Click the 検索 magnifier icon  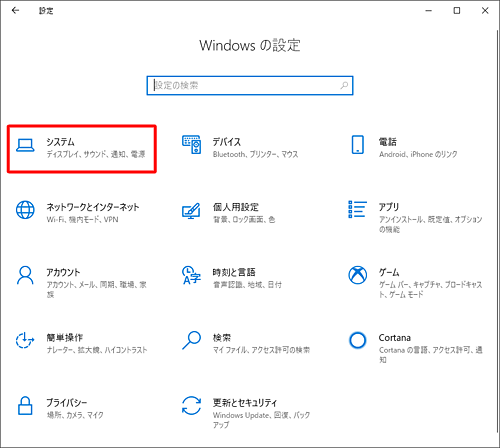point(191,340)
